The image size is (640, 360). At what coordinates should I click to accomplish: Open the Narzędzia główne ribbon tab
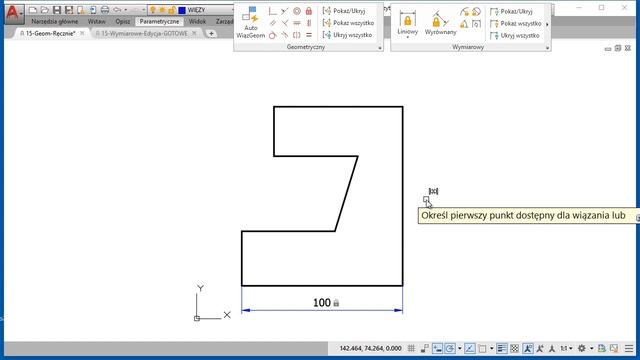coord(54,21)
